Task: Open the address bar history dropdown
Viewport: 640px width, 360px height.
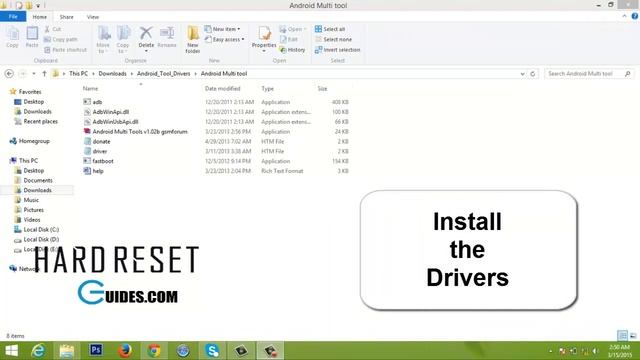Action: (x=522, y=74)
